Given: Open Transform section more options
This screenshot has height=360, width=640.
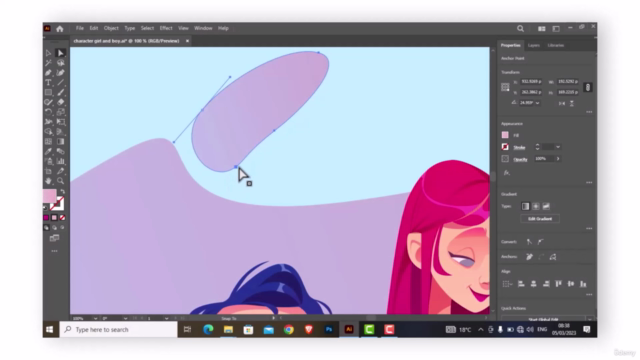Looking at the screenshot, I should 589,112.
